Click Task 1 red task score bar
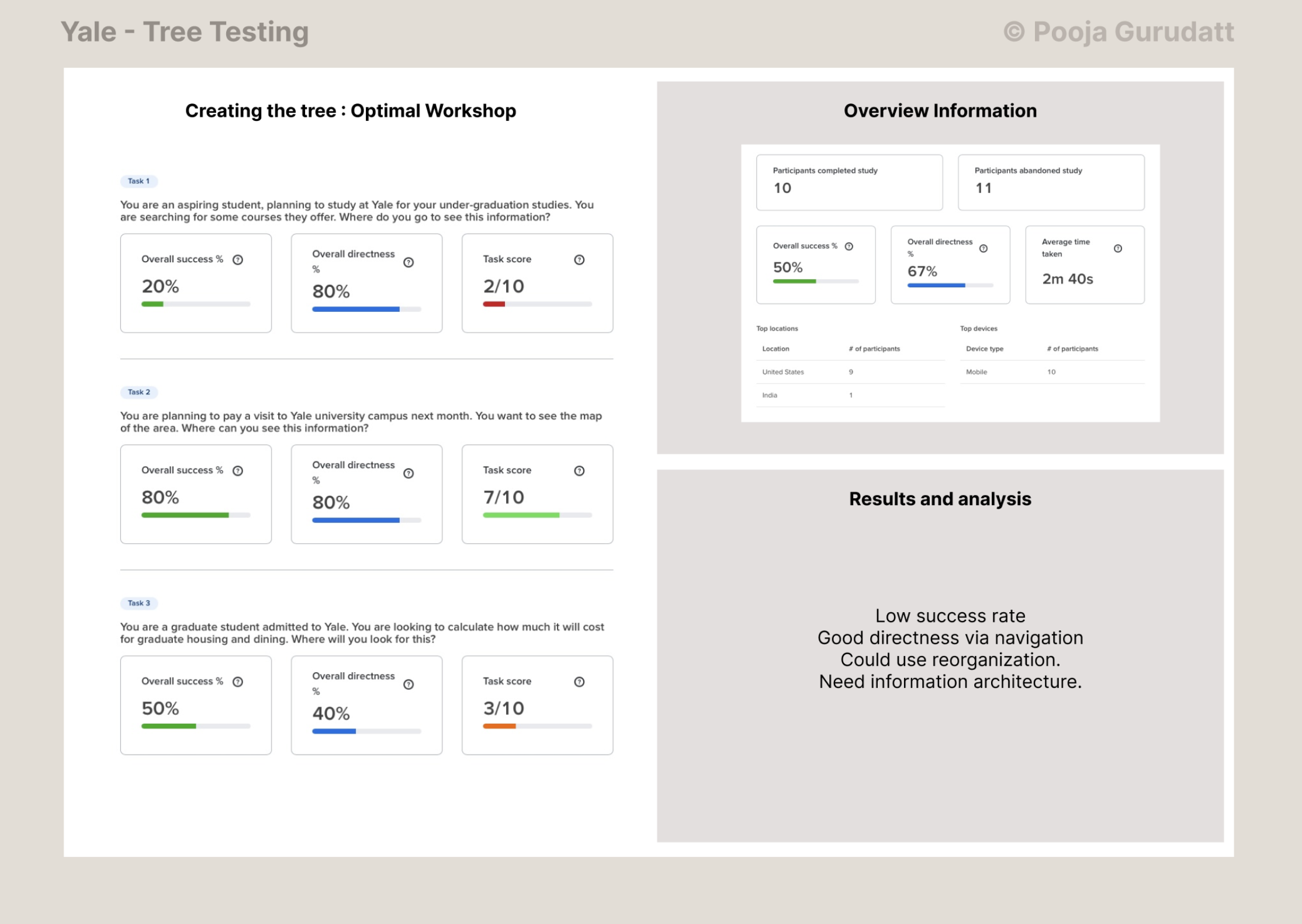The width and height of the screenshot is (1302, 924). [494, 304]
